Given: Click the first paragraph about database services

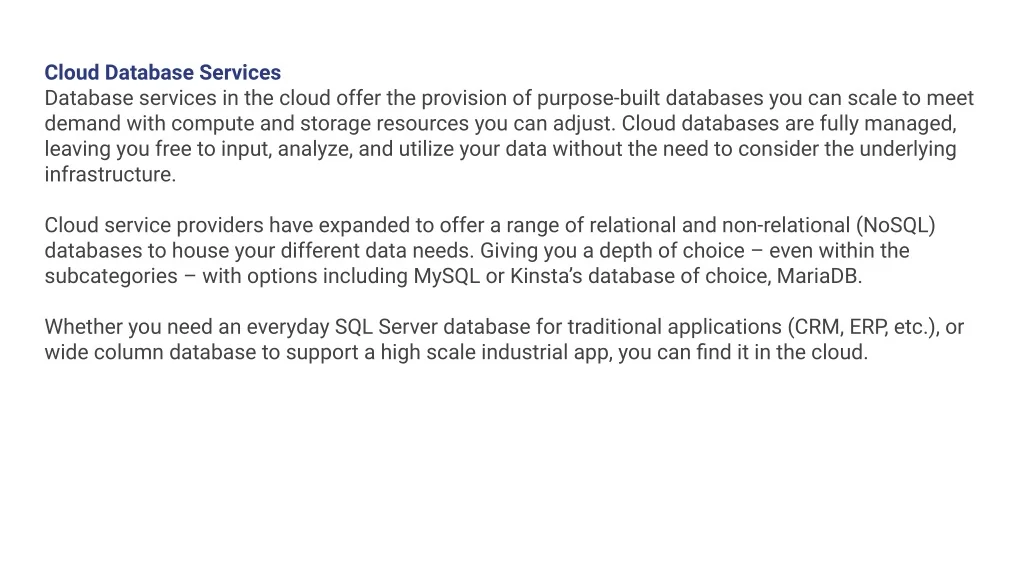Looking at the screenshot, I should click(500, 136).
